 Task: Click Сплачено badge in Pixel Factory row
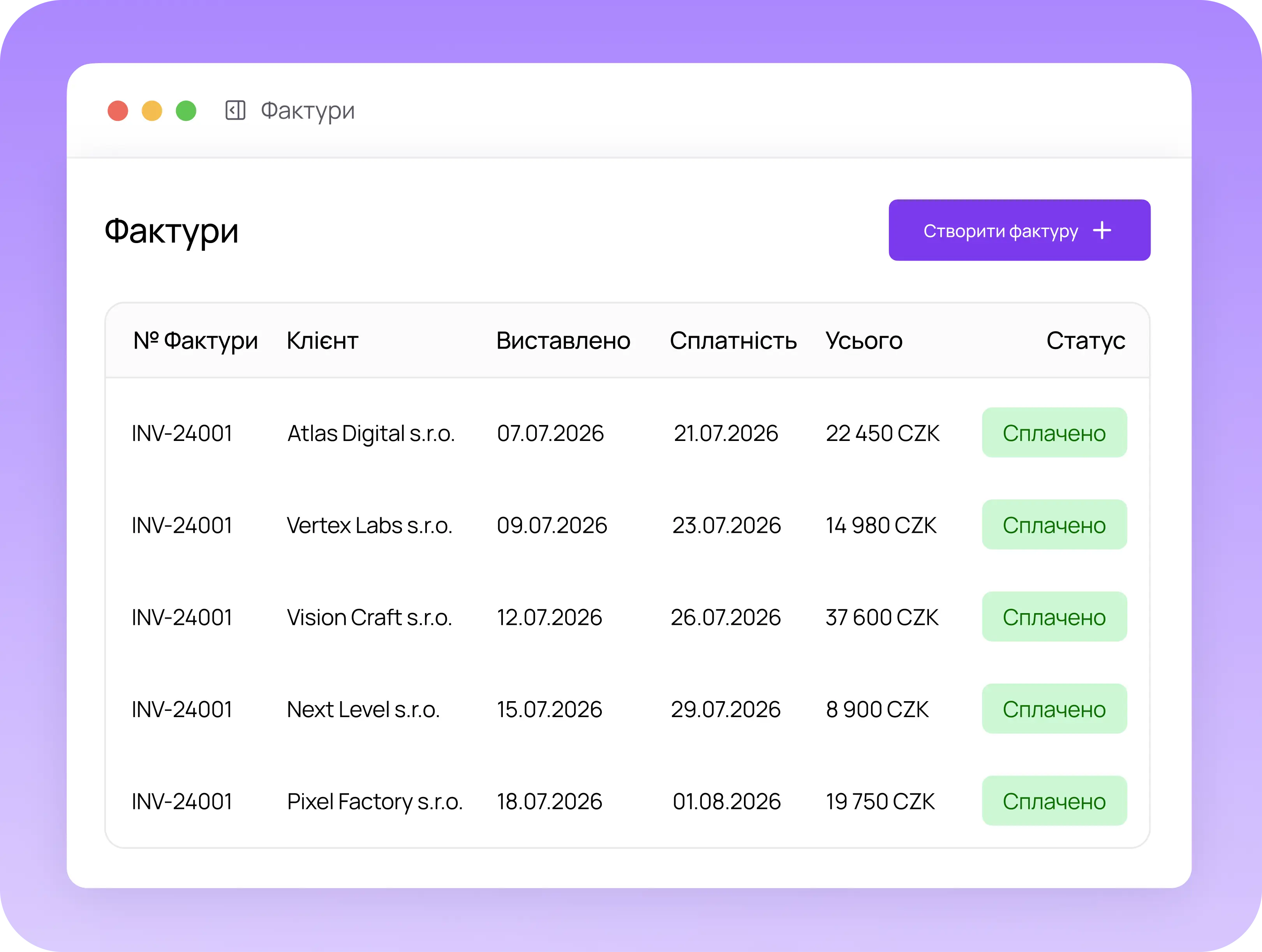tap(1054, 801)
